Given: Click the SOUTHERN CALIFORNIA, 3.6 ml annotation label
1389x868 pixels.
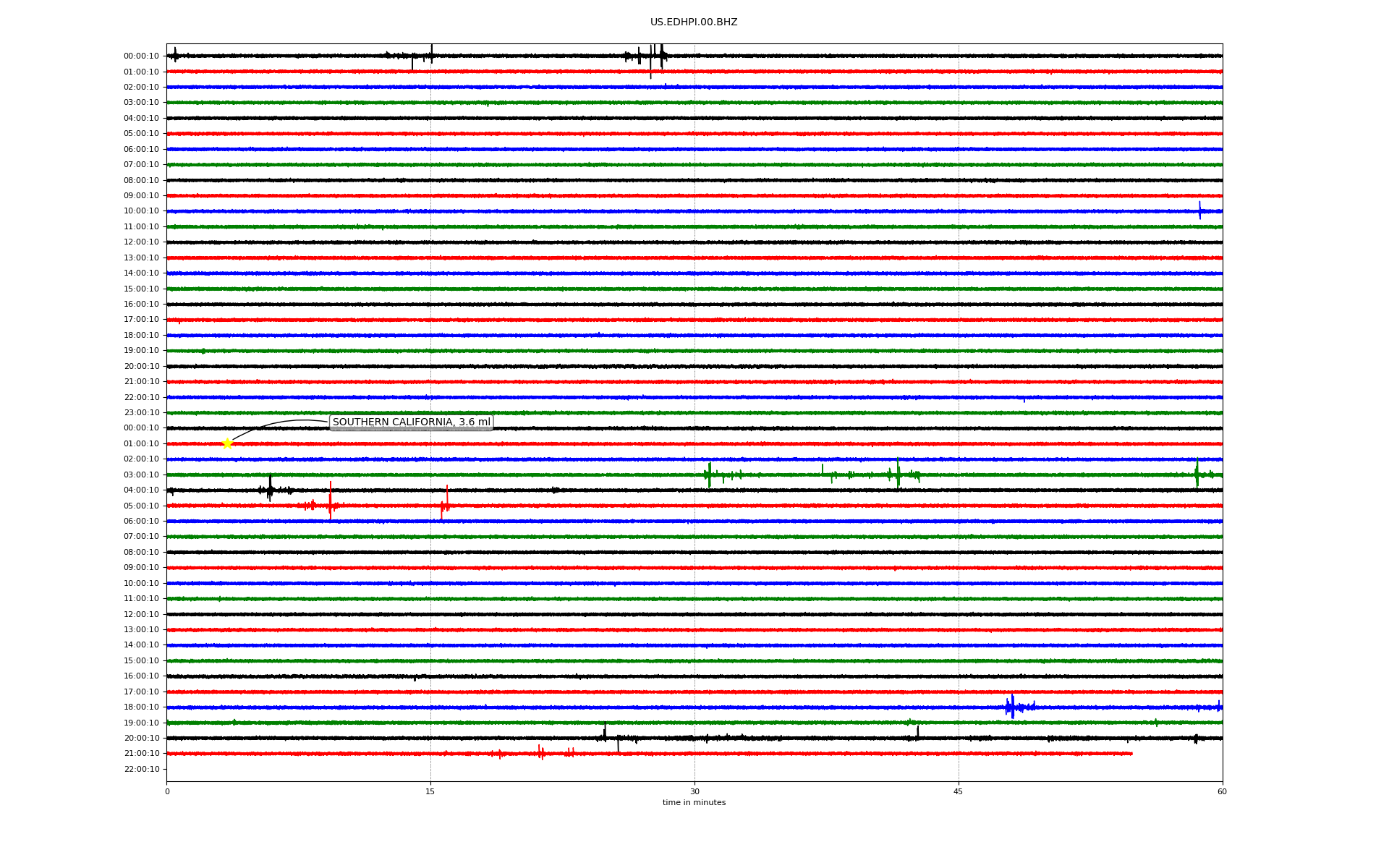Looking at the screenshot, I should [x=411, y=422].
